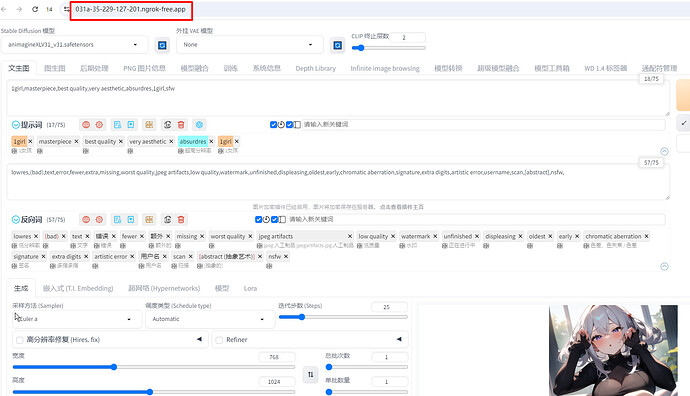Refresh the Stable Diffusion model list
Viewport: 690px width, 396px height.
(x=162, y=45)
